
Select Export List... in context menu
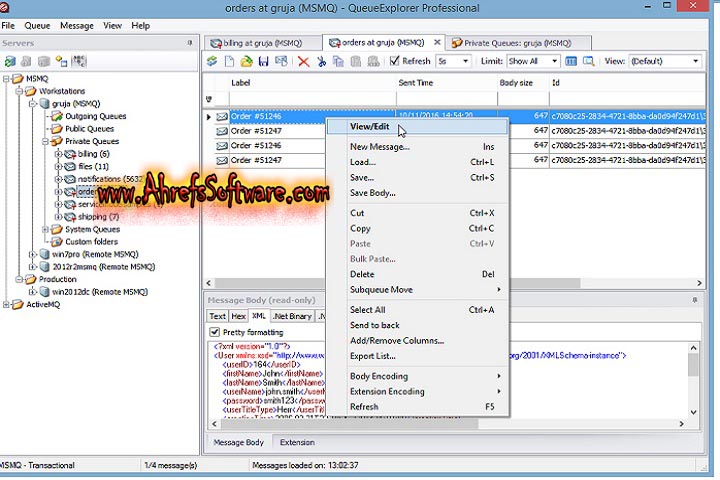coord(374,355)
